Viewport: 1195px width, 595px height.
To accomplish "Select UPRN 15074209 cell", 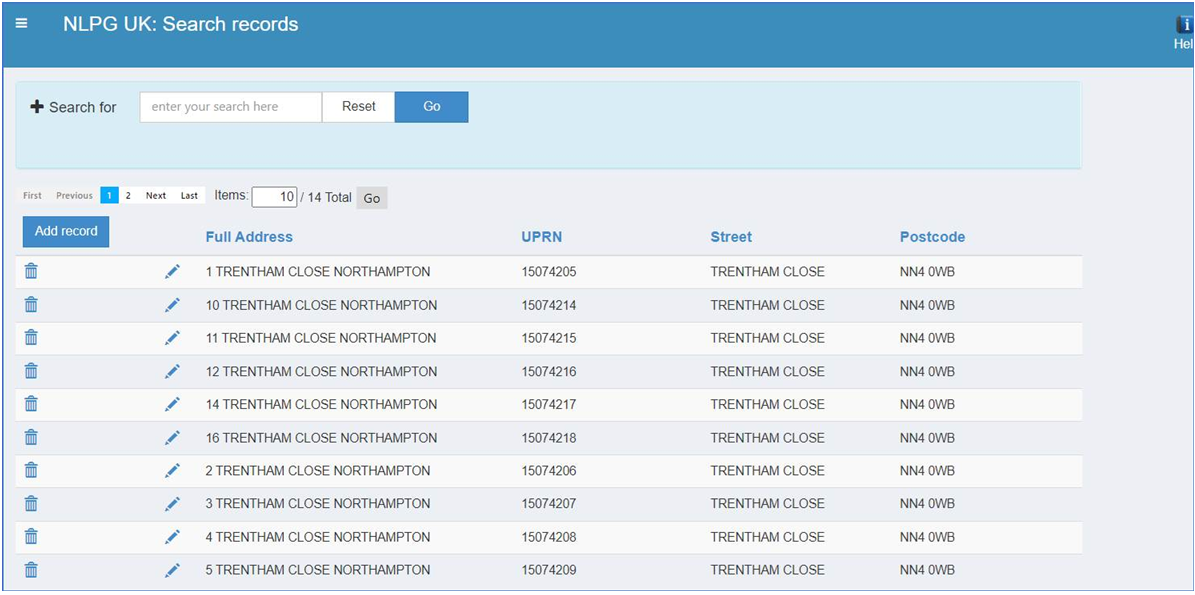I will coord(549,571).
